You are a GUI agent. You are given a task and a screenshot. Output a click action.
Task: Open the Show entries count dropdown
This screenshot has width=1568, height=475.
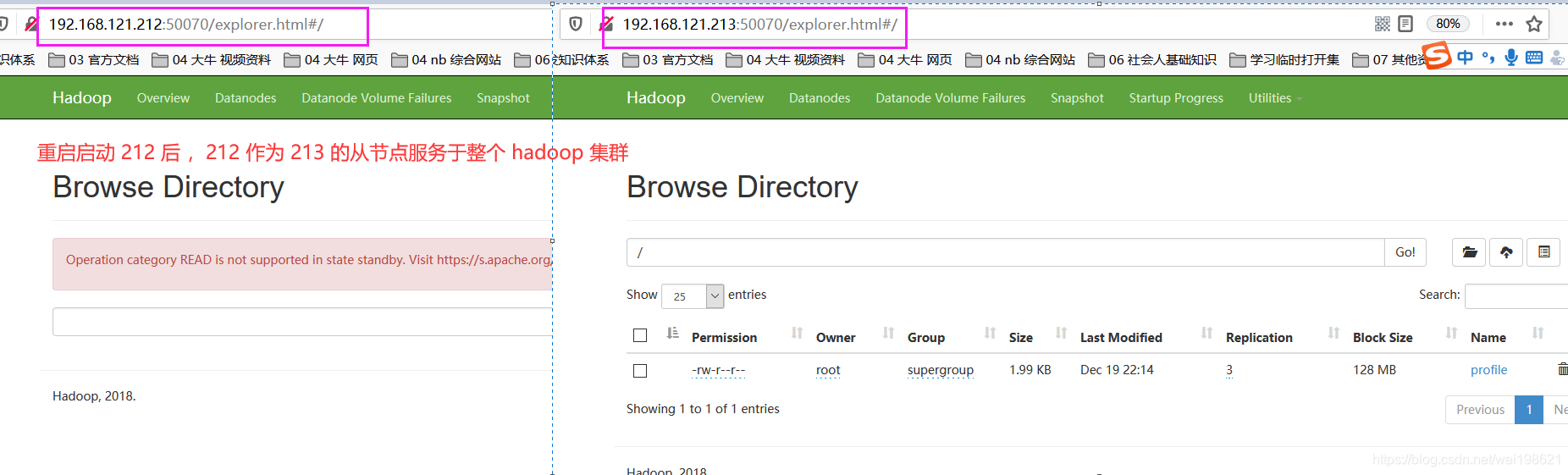pyautogui.click(x=693, y=295)
